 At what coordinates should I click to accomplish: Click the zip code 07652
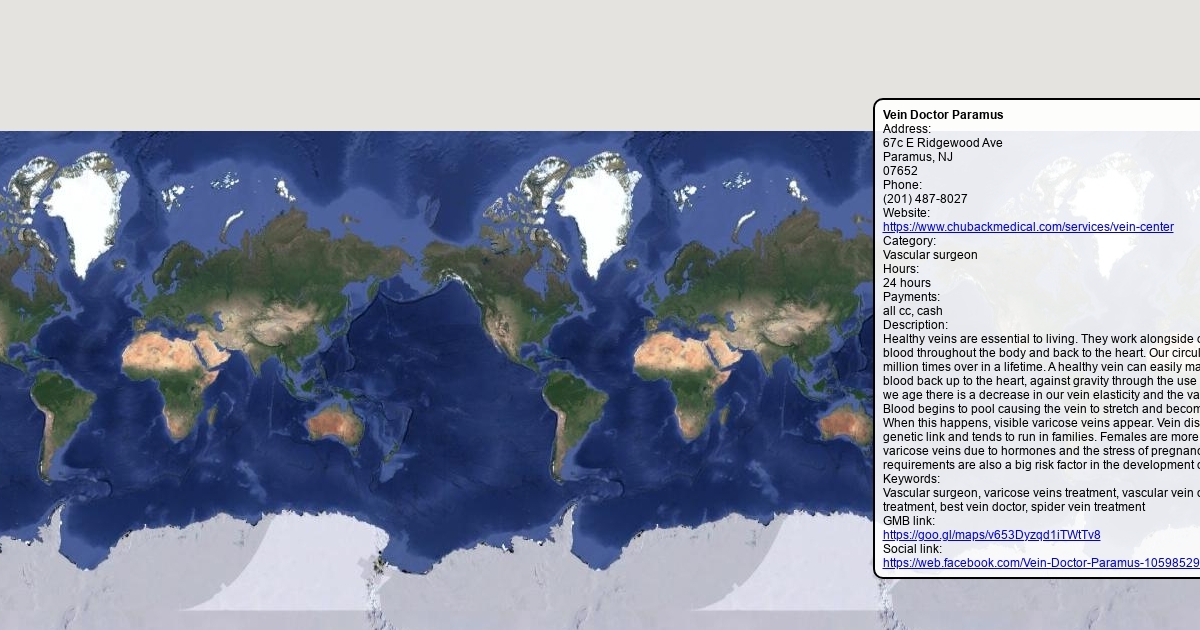point(900,171)
